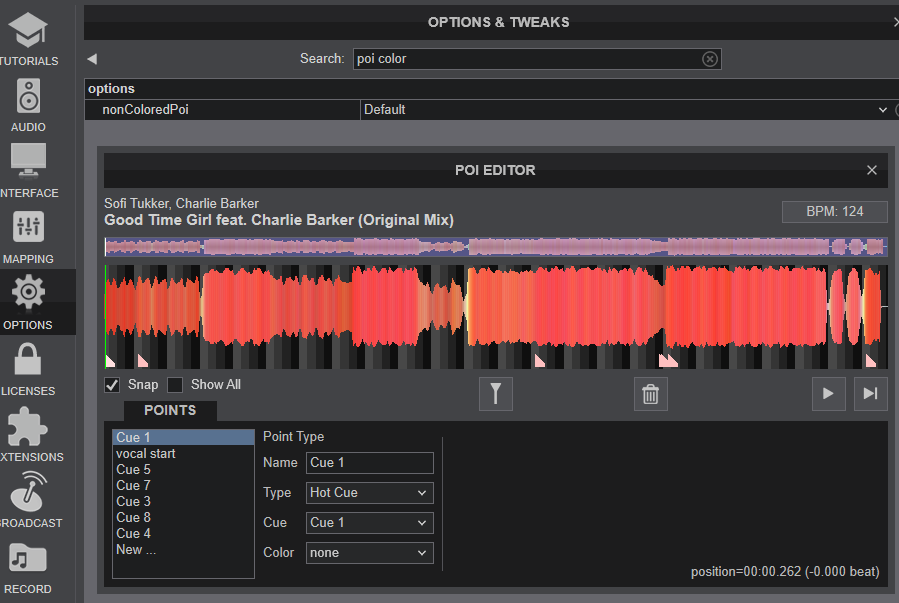This screenshot has width=899, height=603.
Task: Open the Audio settings section
Action: click(x=29, y=105)
